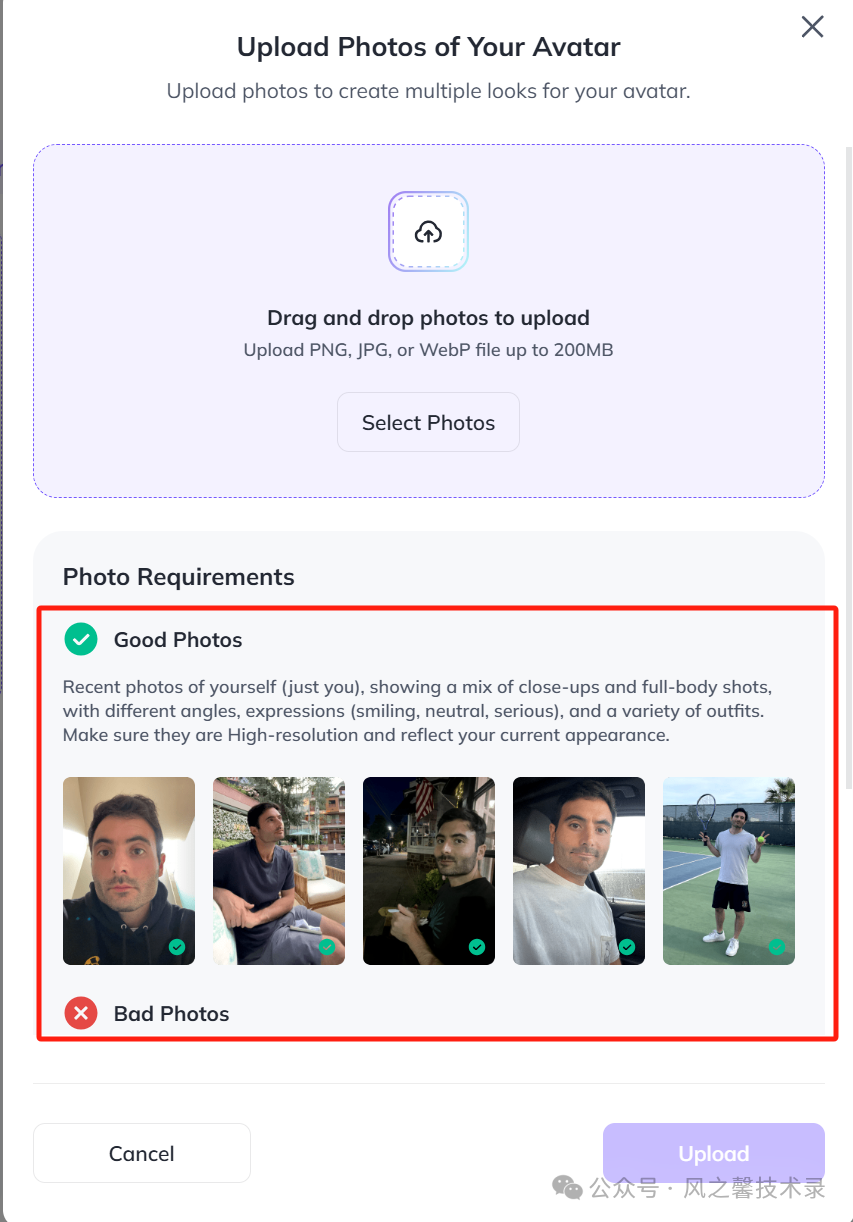Click checkmark badge on car selfie

[x=627, y=947]
